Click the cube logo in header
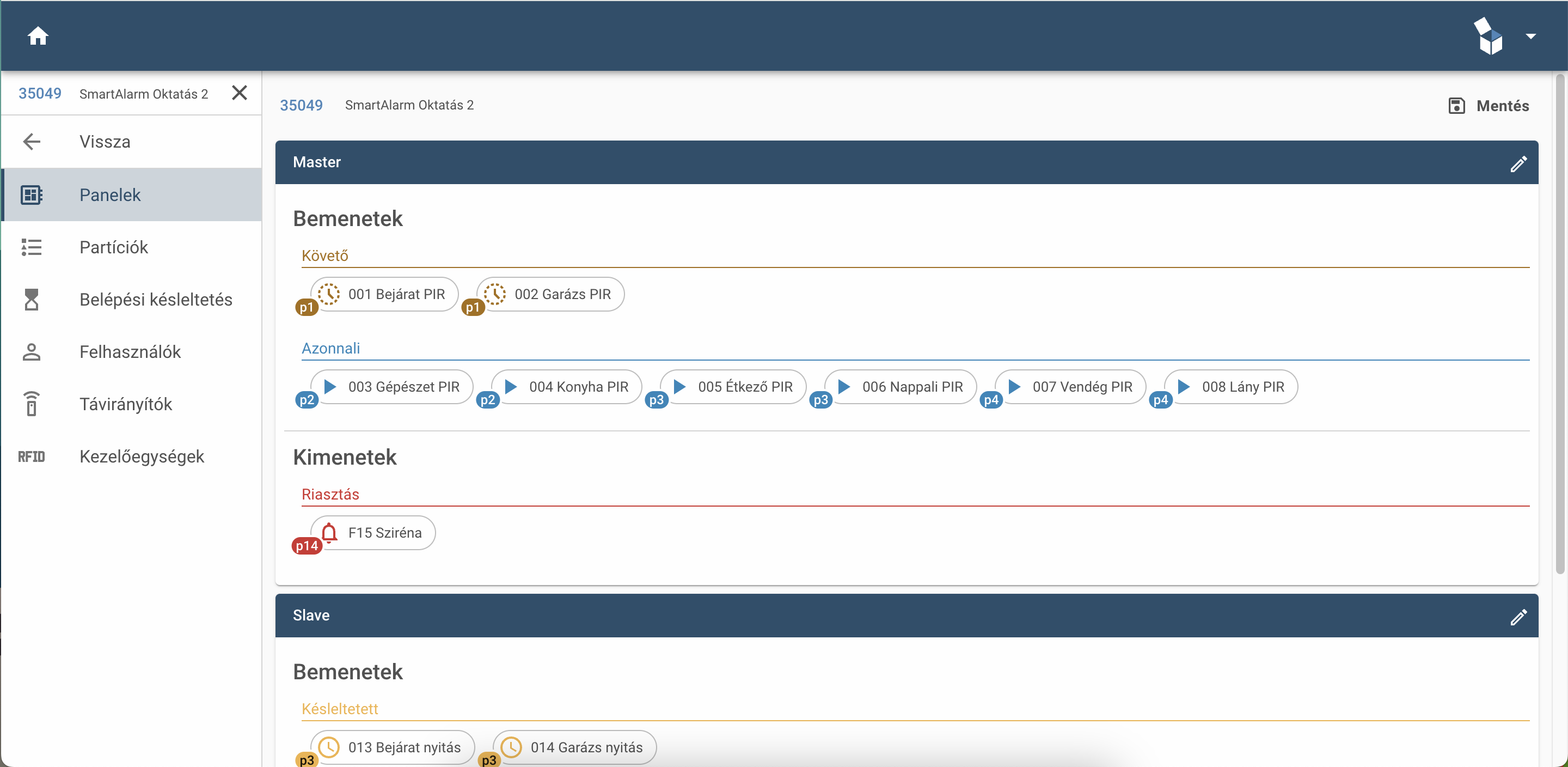Screen dimensions: 1568x767 coord(1487,36)
